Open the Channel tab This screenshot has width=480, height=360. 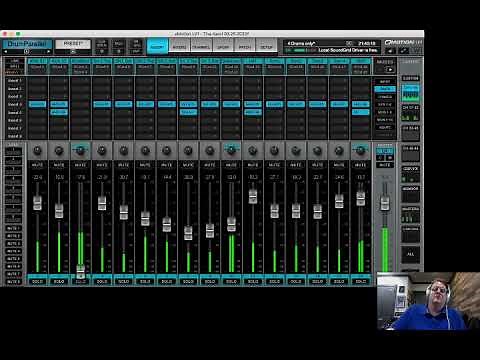point(201,46)
